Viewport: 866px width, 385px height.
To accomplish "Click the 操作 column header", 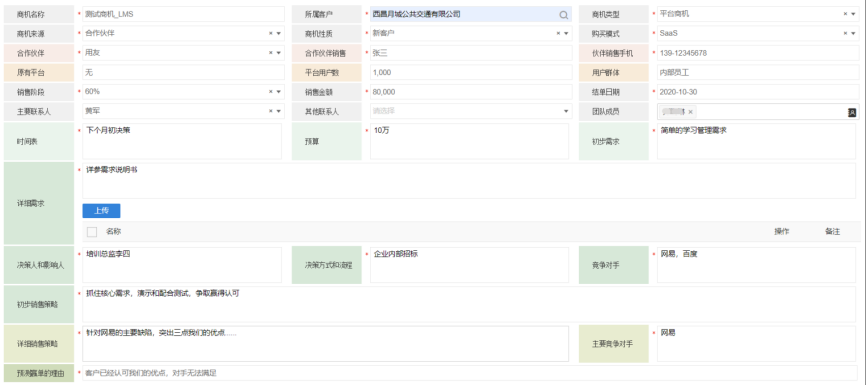I will click(781, 231).
